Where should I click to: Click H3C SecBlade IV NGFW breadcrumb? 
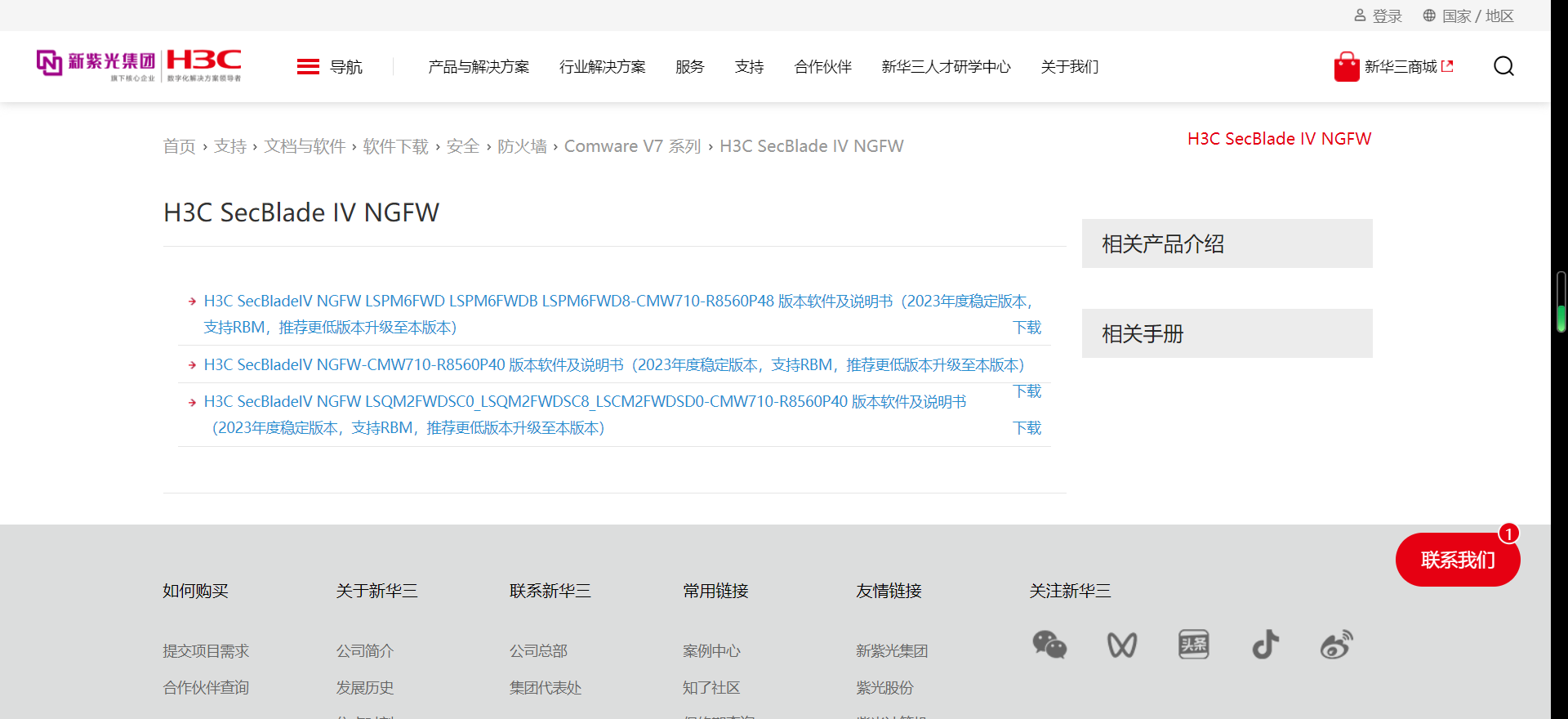click(812, 146)
